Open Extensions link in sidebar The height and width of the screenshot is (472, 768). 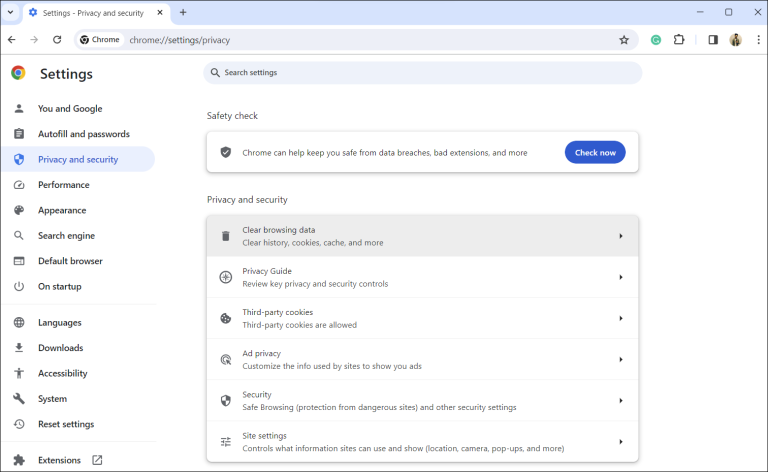60,460
